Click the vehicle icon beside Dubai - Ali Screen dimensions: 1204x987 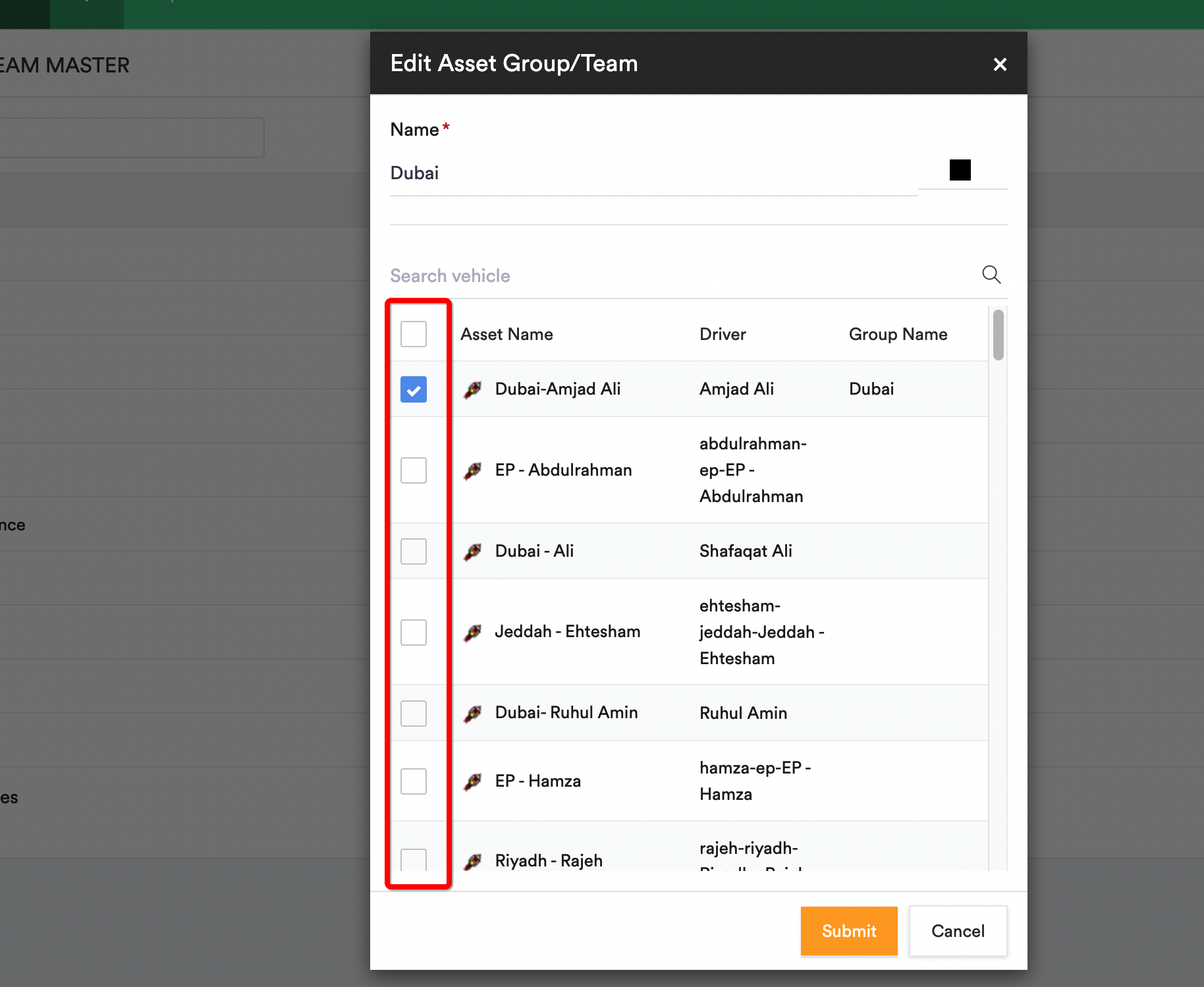point(473,551)
